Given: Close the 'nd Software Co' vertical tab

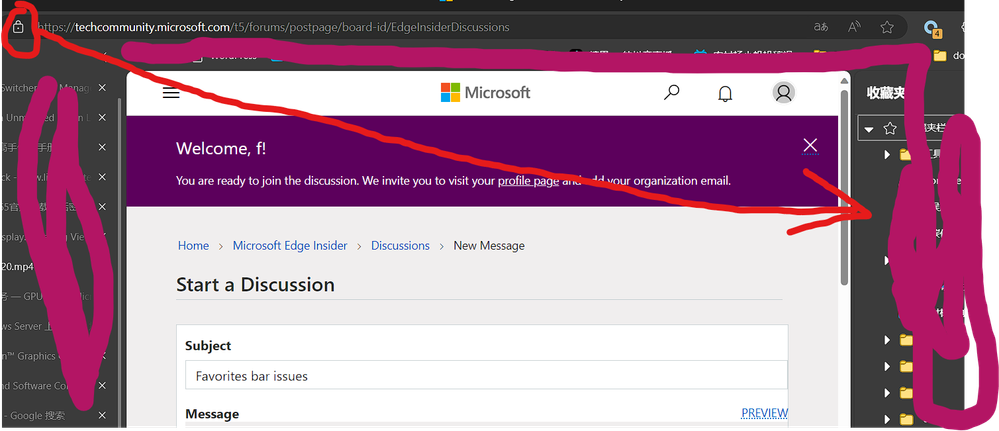Looking at the screenshot, I should 102,386.
